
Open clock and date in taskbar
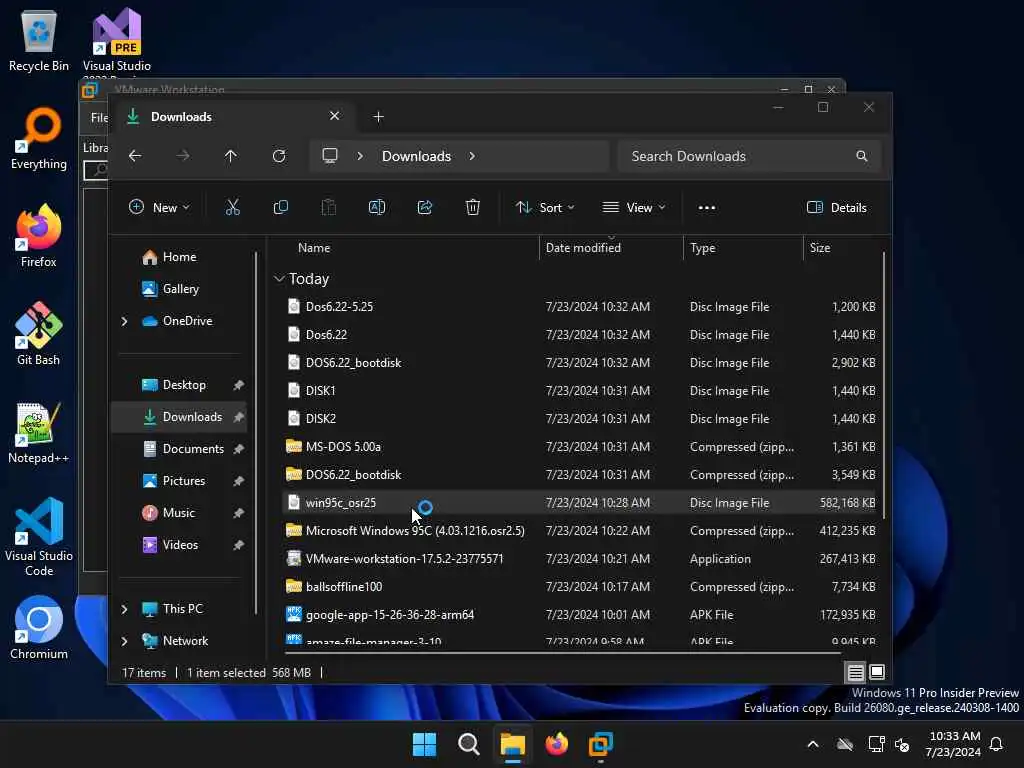click(953, 744)
